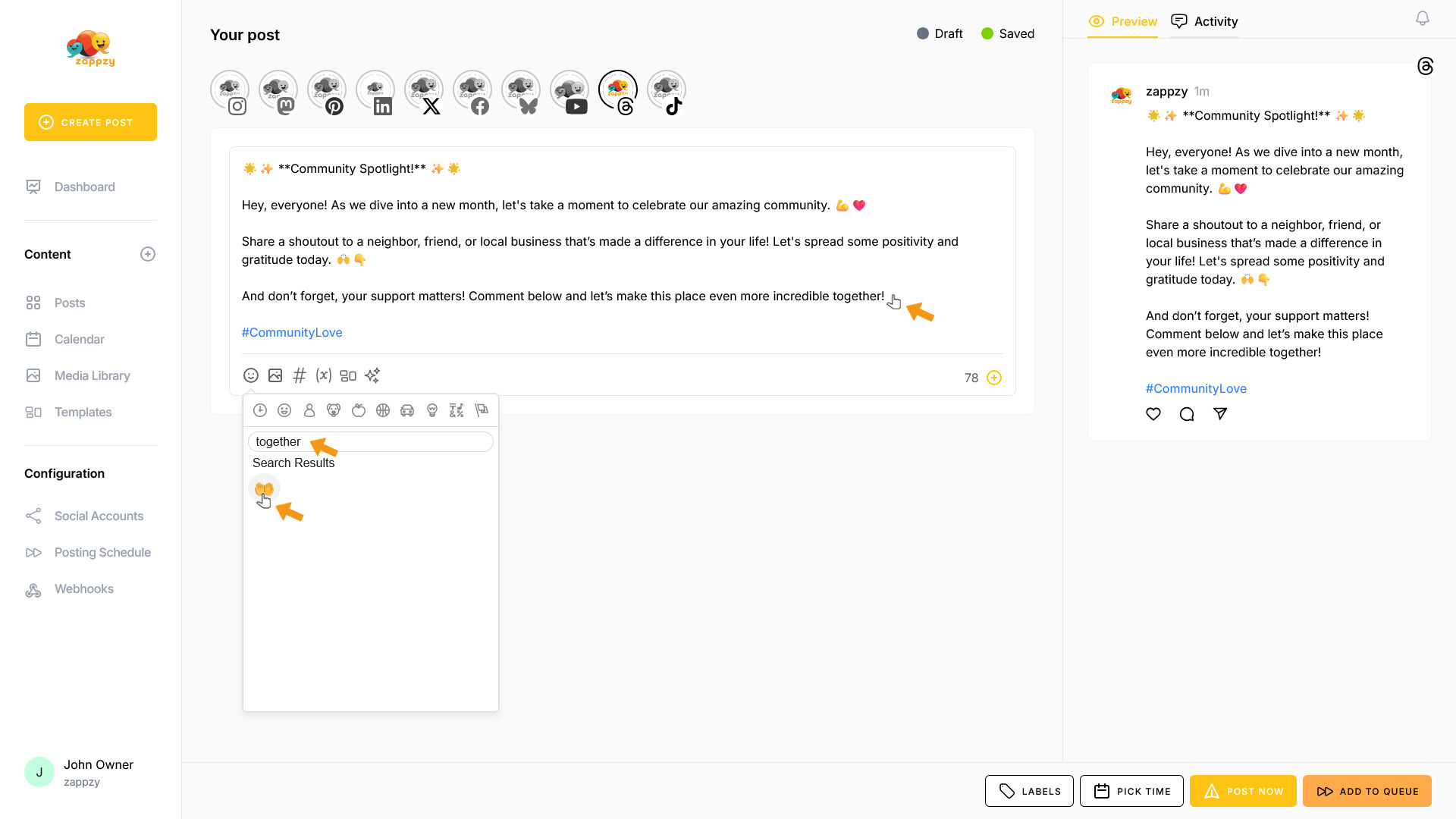Insert a hashtag with the # icon
Screen dimensions: 1456x819
(x=300, y=375)
